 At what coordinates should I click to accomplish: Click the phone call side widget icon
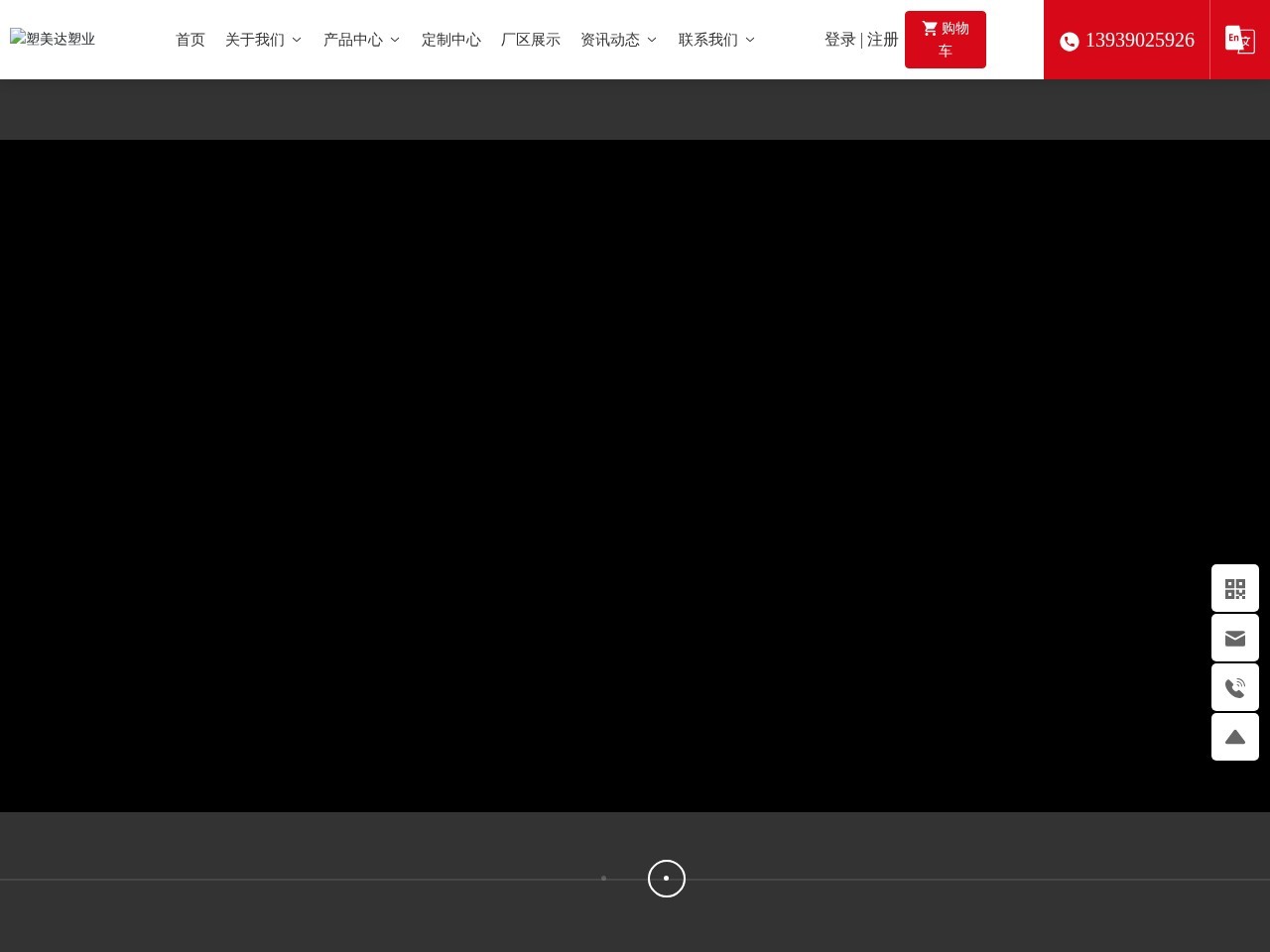(1235, 687)
